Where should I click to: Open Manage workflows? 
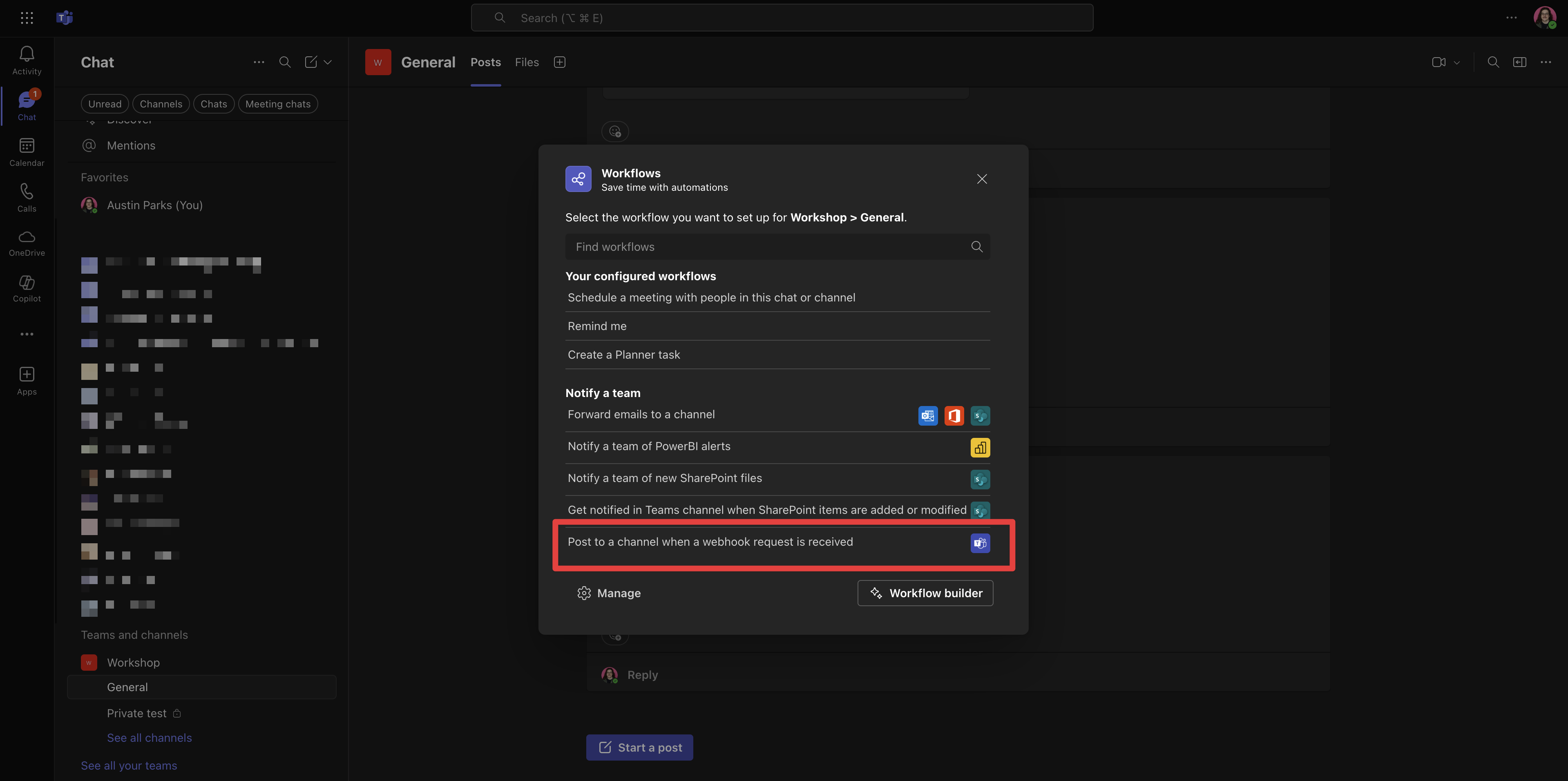tap(609, 593)
